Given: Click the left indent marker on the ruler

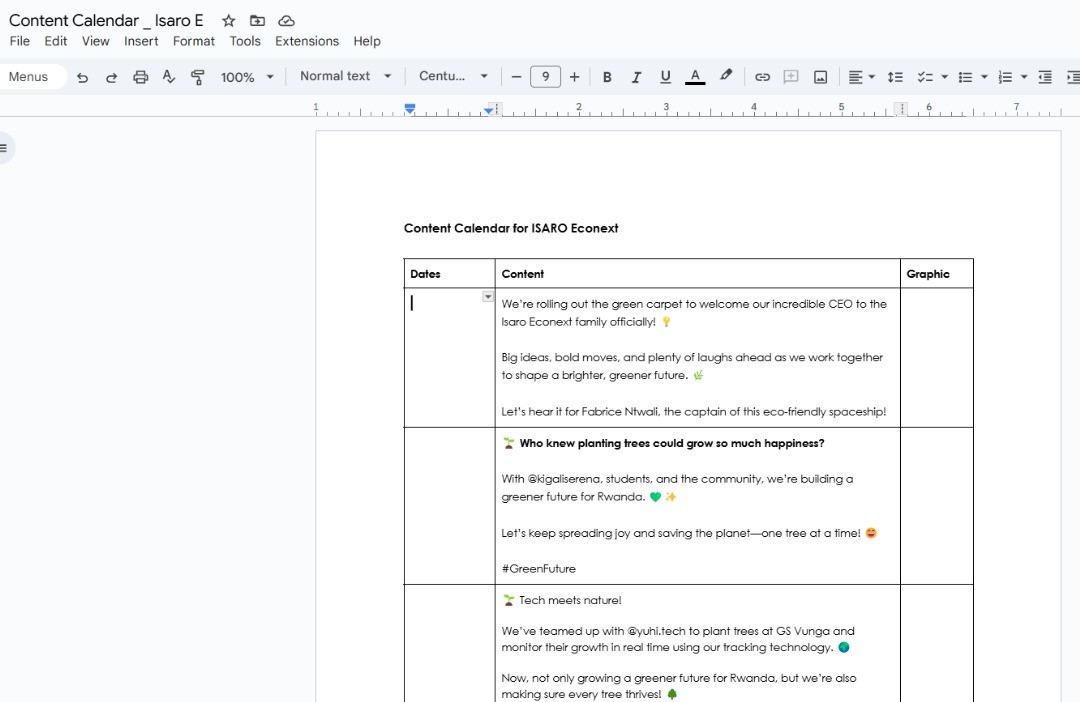Looking at the screenshot, I should [x=410, y=109].
